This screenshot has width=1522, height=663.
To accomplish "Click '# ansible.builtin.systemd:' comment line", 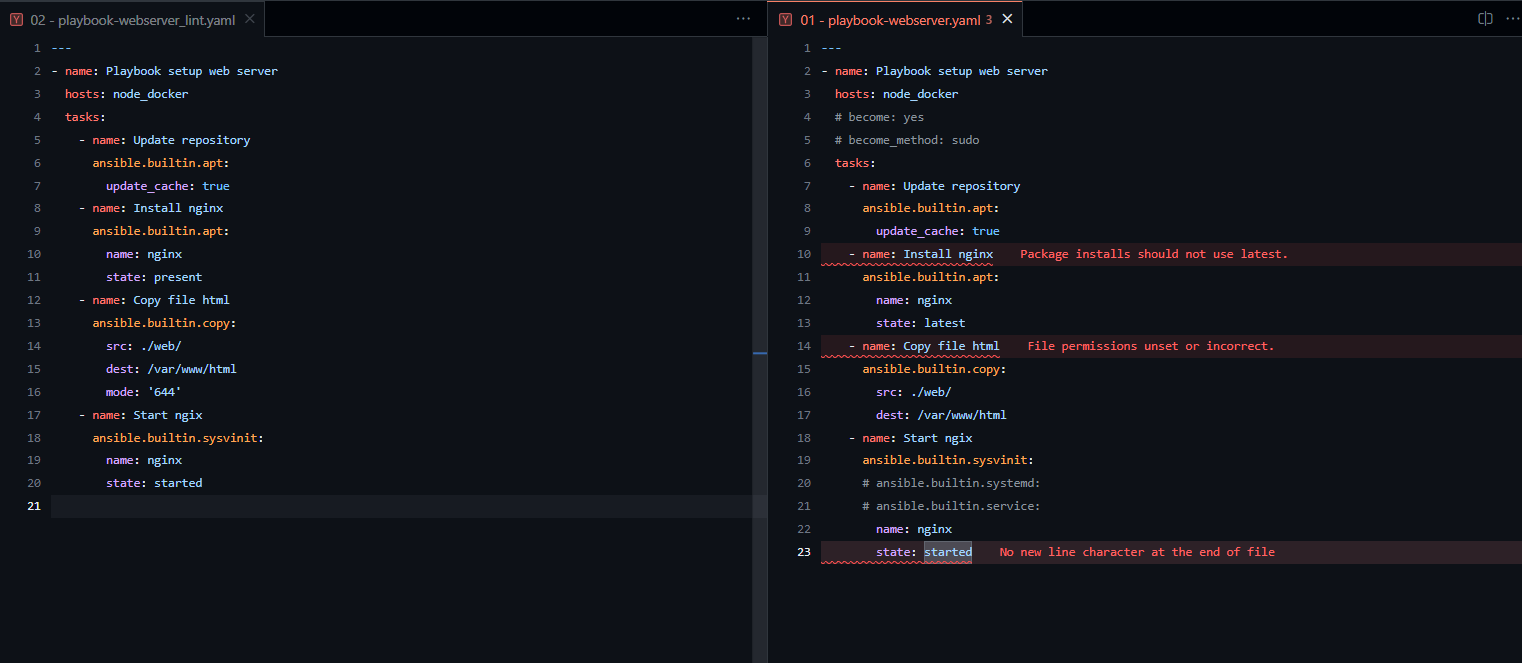I will [952, 483].
